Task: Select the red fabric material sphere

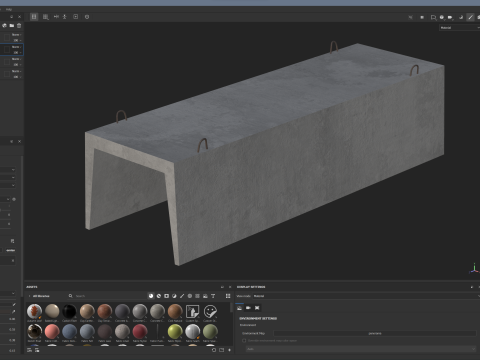Action: pyautogui.click(x=140, y=332)
